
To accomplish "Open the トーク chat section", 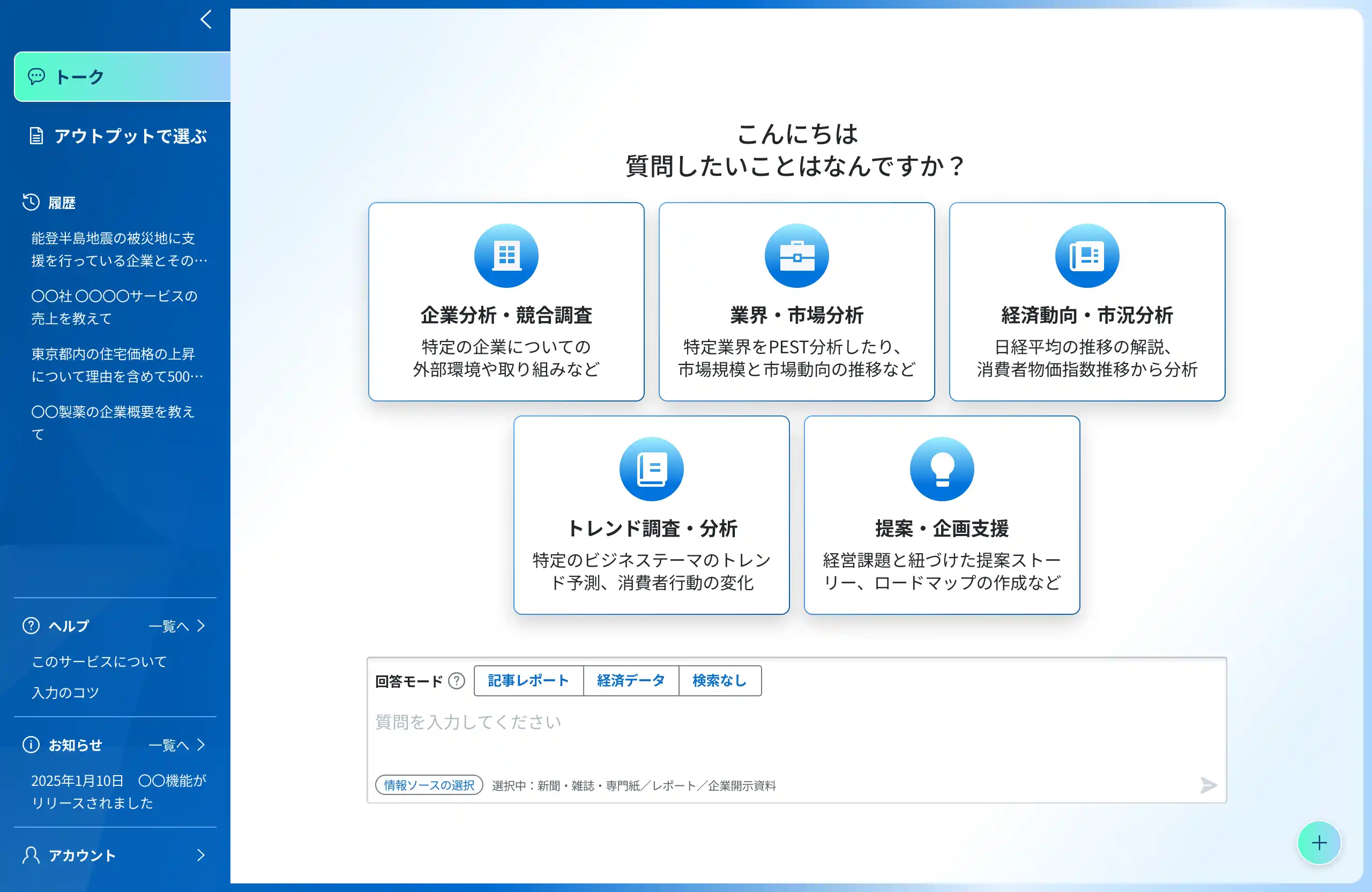I will 122,77.
